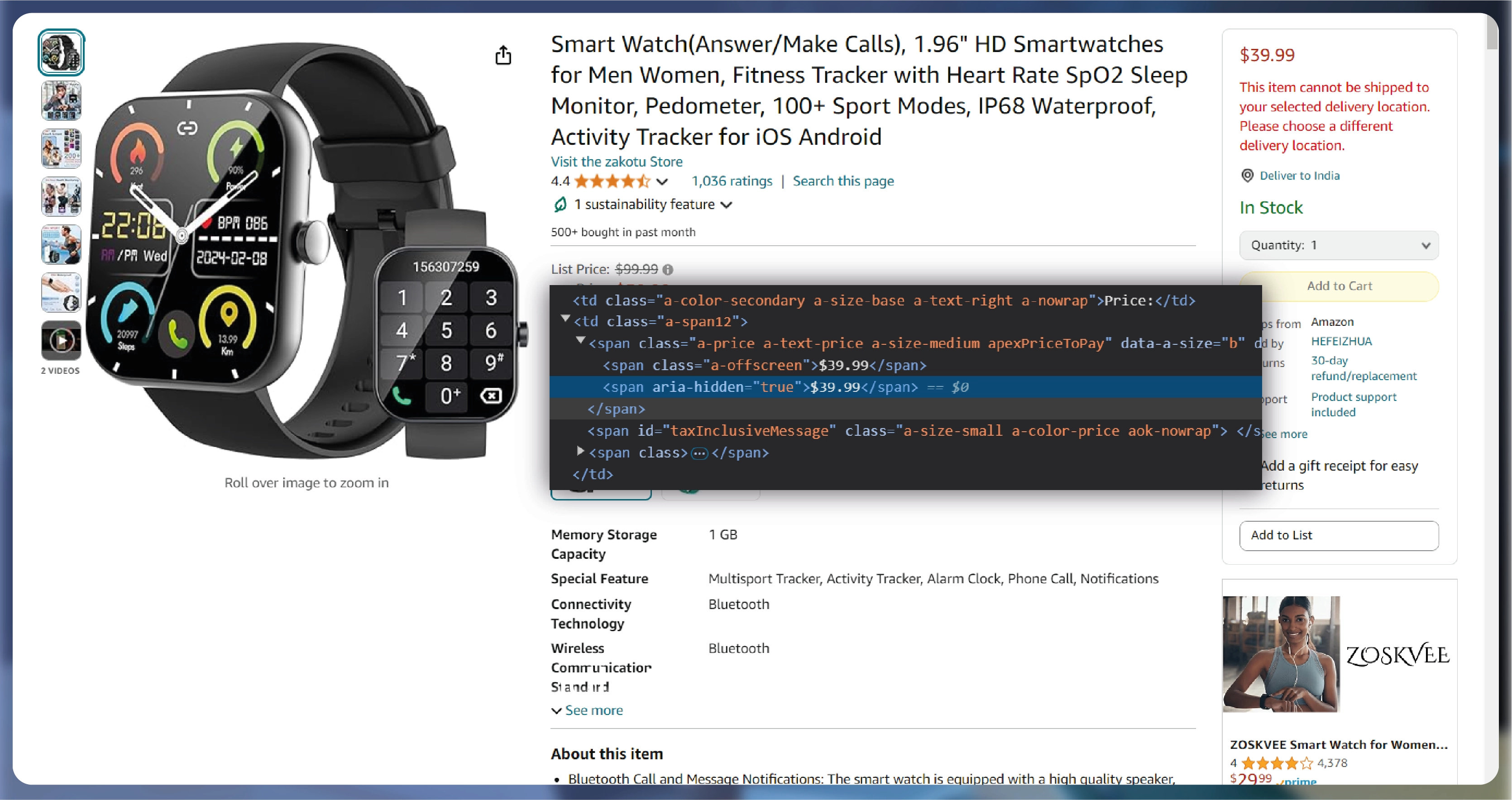Viewport: 1512px width, 800px height.
Task: Select the aria-hidden span $39.99 line
Action: (906, 387)
